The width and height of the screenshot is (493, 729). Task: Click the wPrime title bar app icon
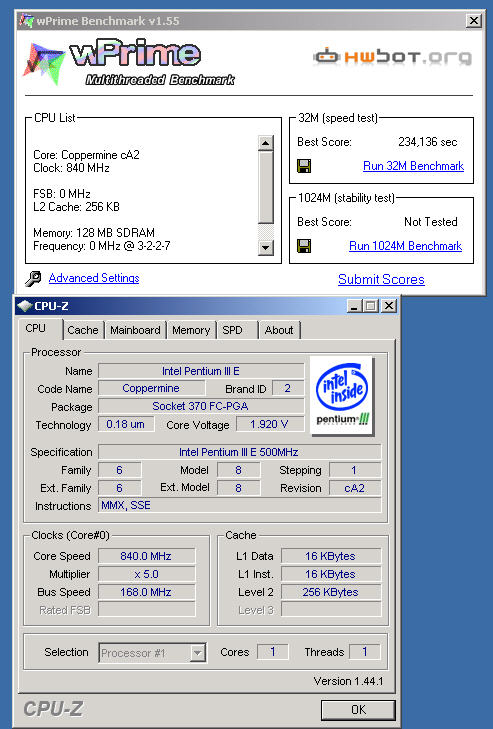point(27,20)
